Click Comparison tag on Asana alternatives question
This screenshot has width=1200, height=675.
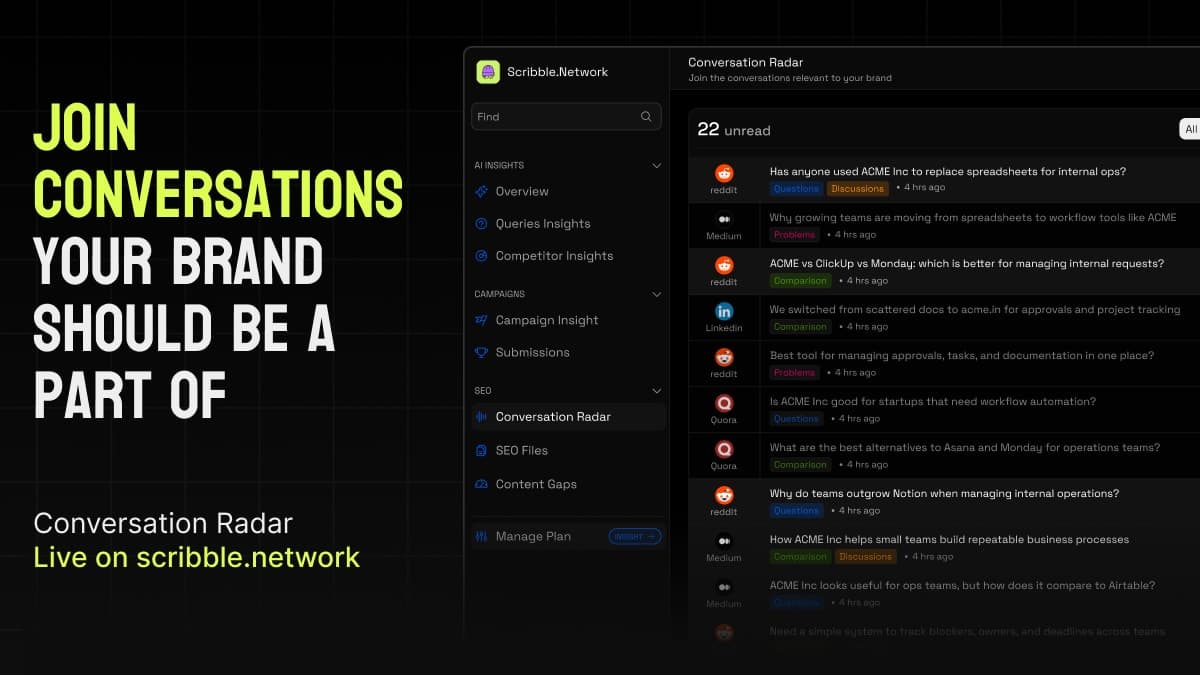click(x=800, y=464)
